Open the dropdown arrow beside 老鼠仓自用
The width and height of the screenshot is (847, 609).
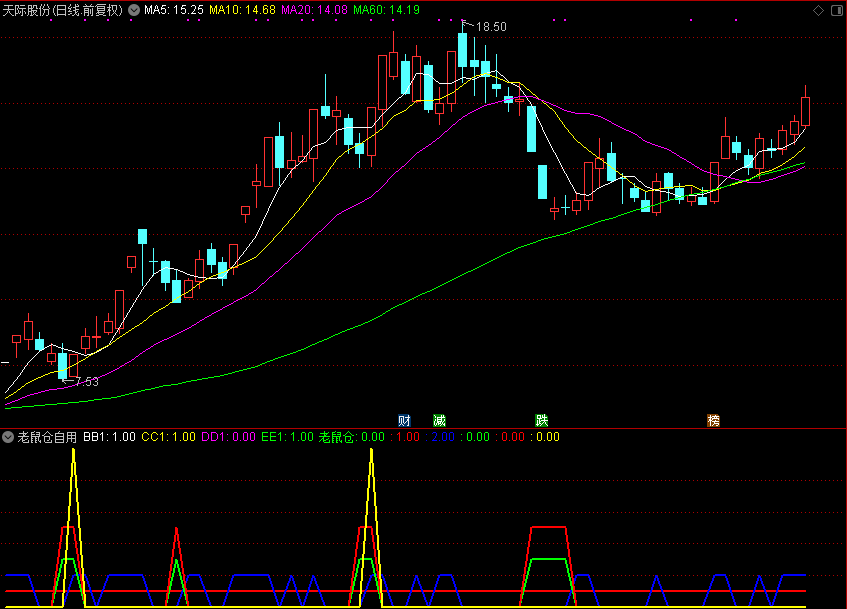coord(8,437)
